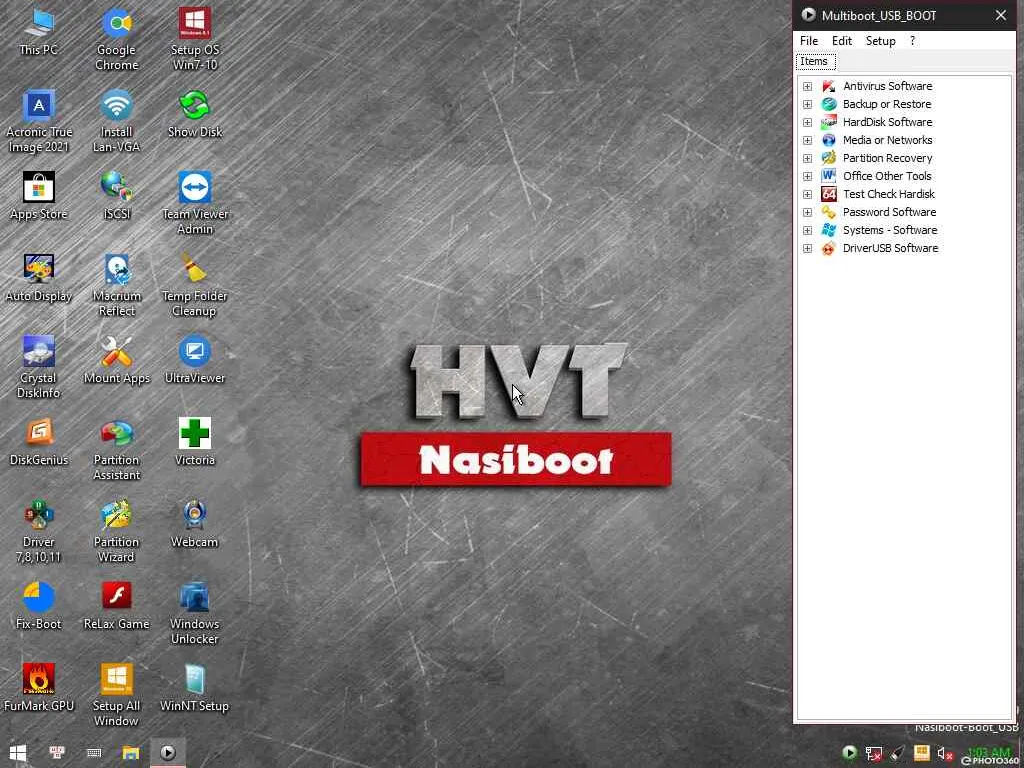The height and width of the screenshot is (768, 1024).
Task: Run Temp Folder Cleanup shortcut
Action: 195,285
